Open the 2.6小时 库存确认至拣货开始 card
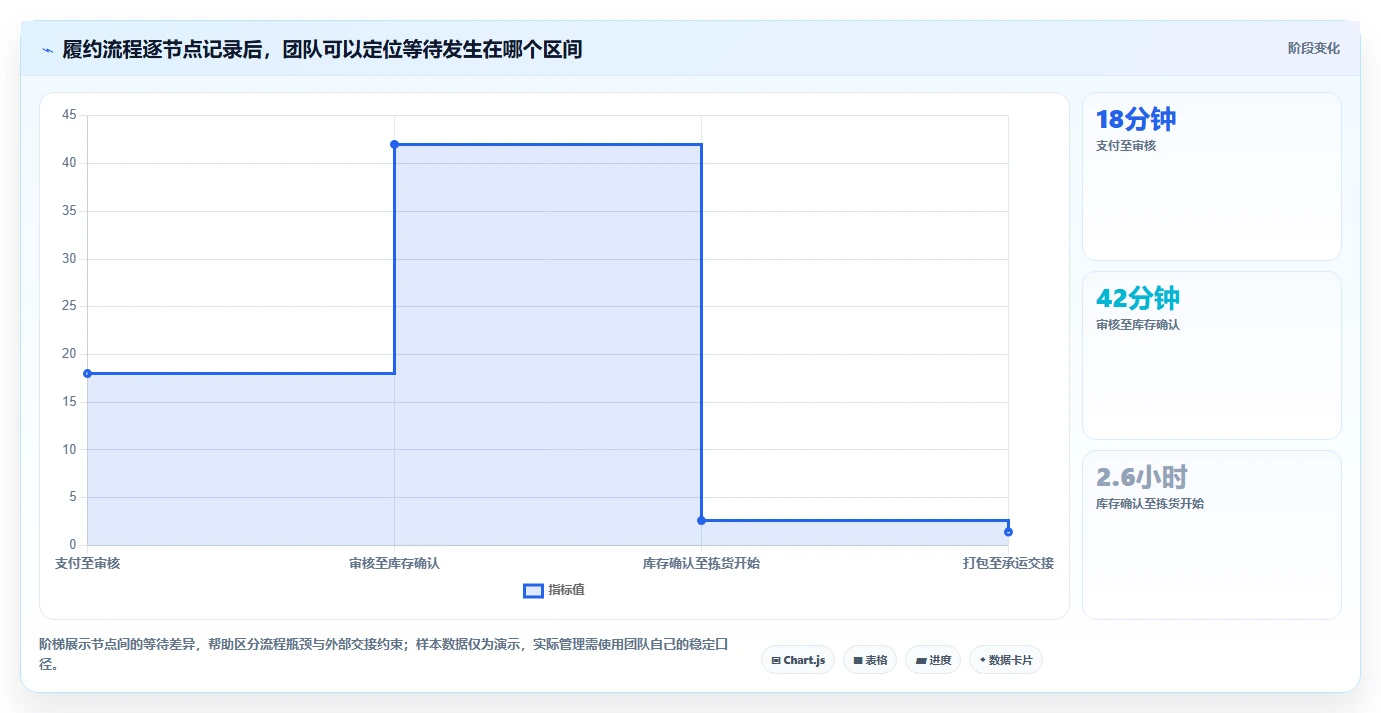 (1211, 535)
